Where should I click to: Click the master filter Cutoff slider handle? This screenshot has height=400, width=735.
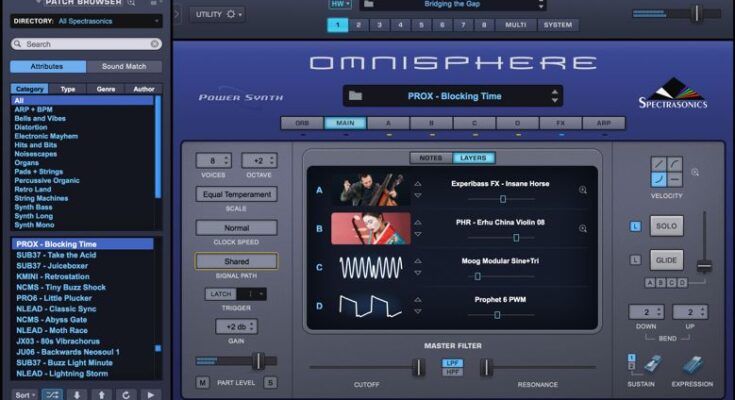418,367
